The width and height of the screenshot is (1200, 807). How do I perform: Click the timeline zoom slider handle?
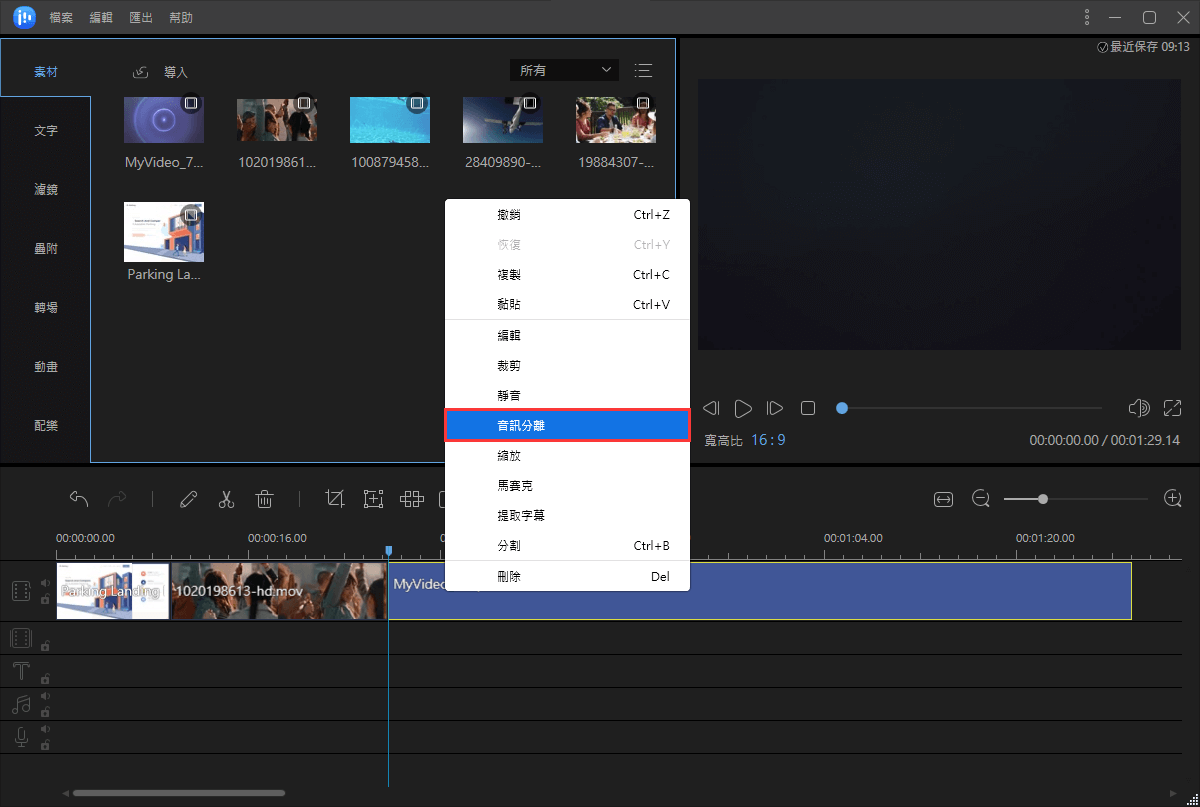pos(1043,499)
